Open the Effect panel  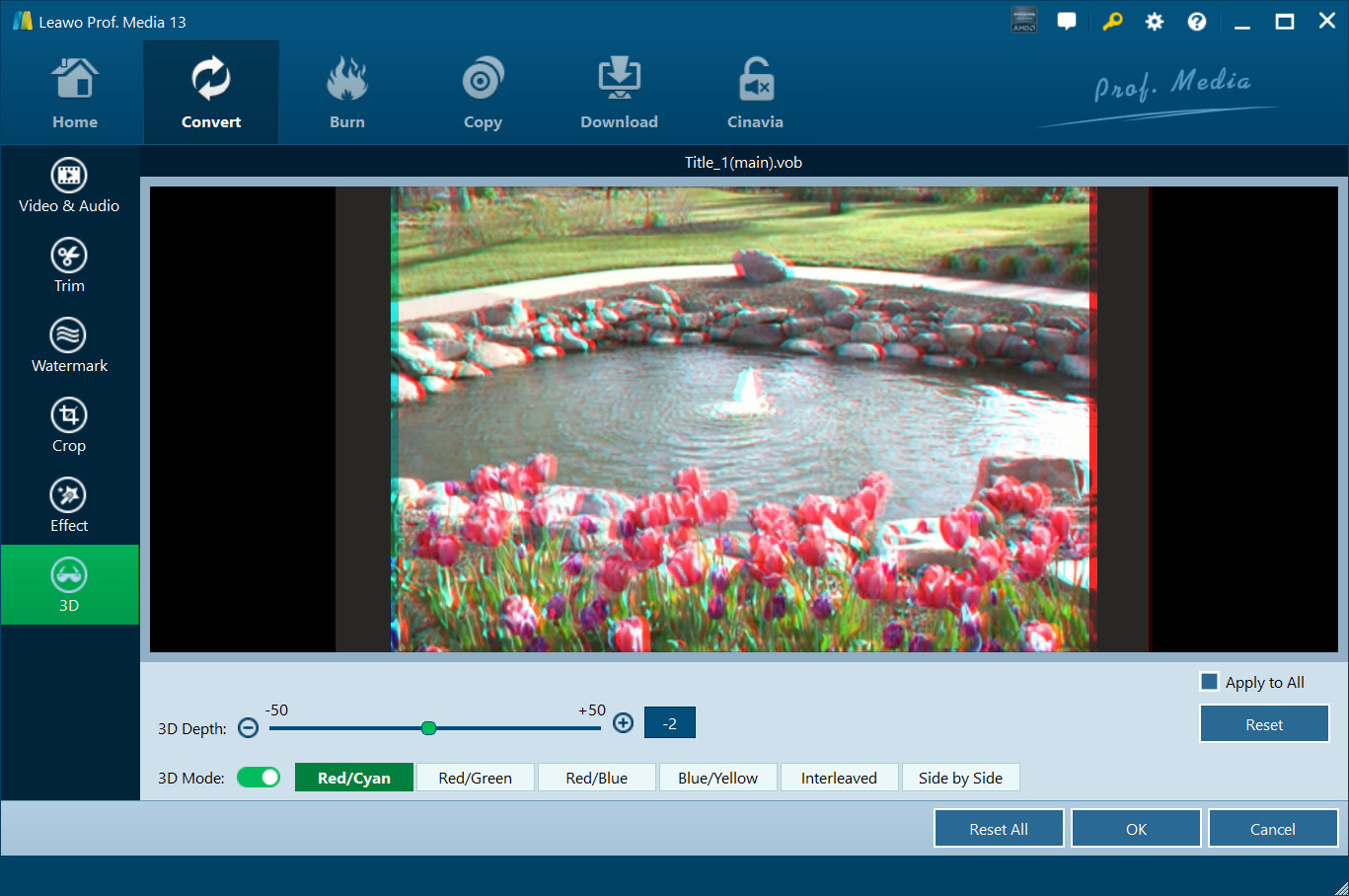[x=69, y=506]
